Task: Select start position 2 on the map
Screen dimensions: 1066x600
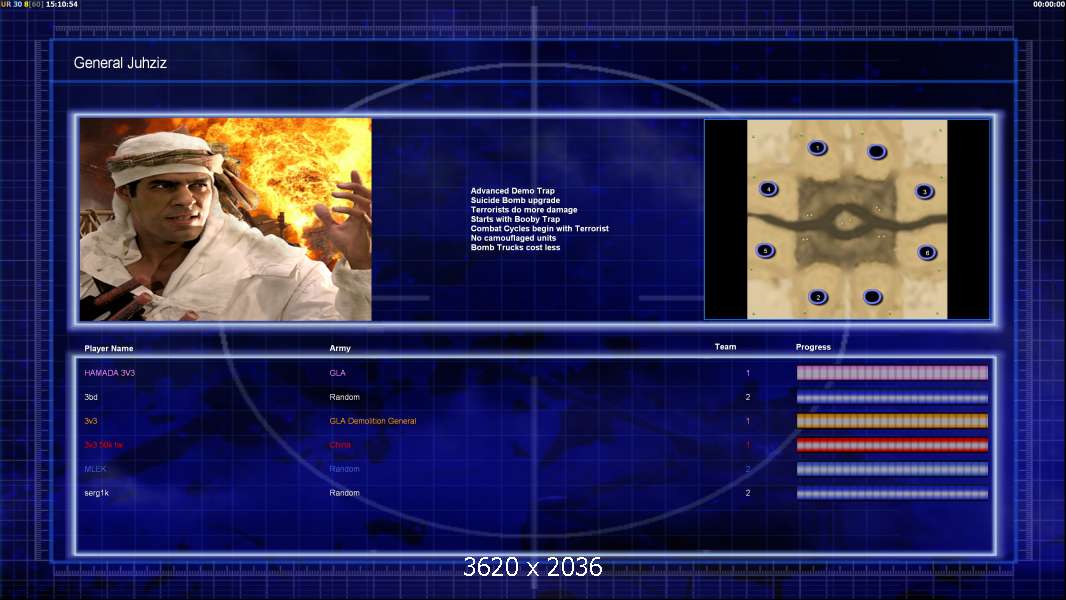Action: (818, 297)
